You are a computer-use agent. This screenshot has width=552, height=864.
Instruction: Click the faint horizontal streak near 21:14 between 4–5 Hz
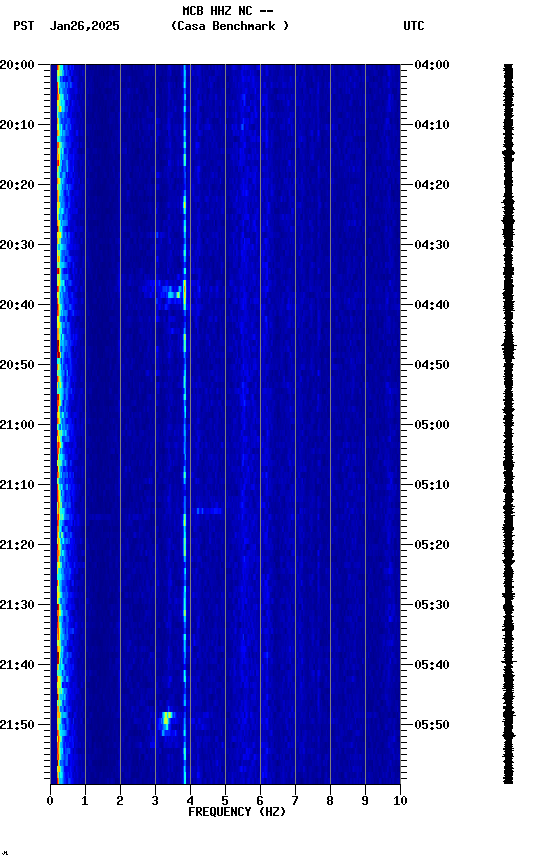[209, 511]
